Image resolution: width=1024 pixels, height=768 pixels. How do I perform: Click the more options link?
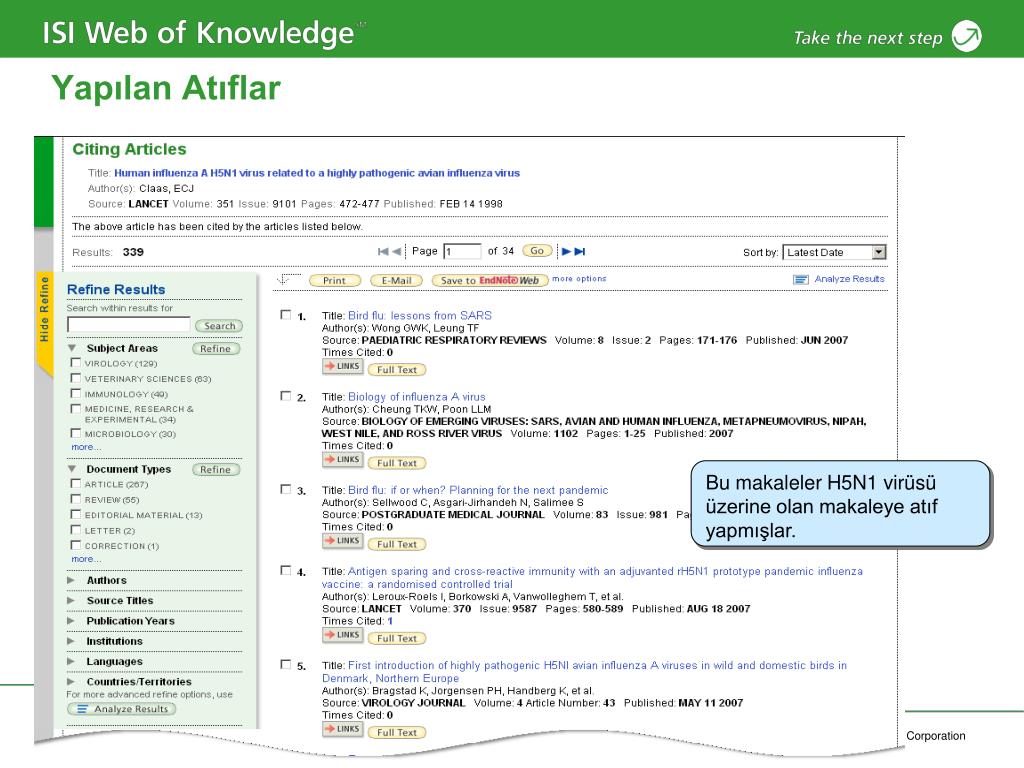click(x=579, y=279)
